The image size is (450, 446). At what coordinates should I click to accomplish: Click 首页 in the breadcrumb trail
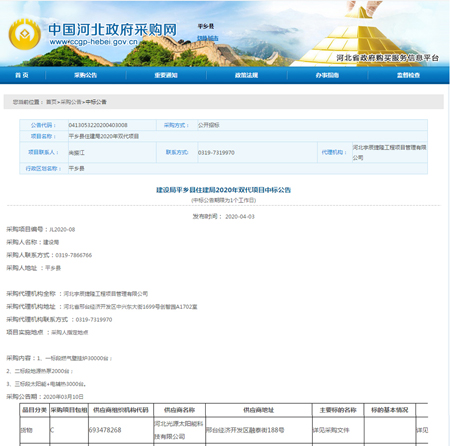coord(51,102)
